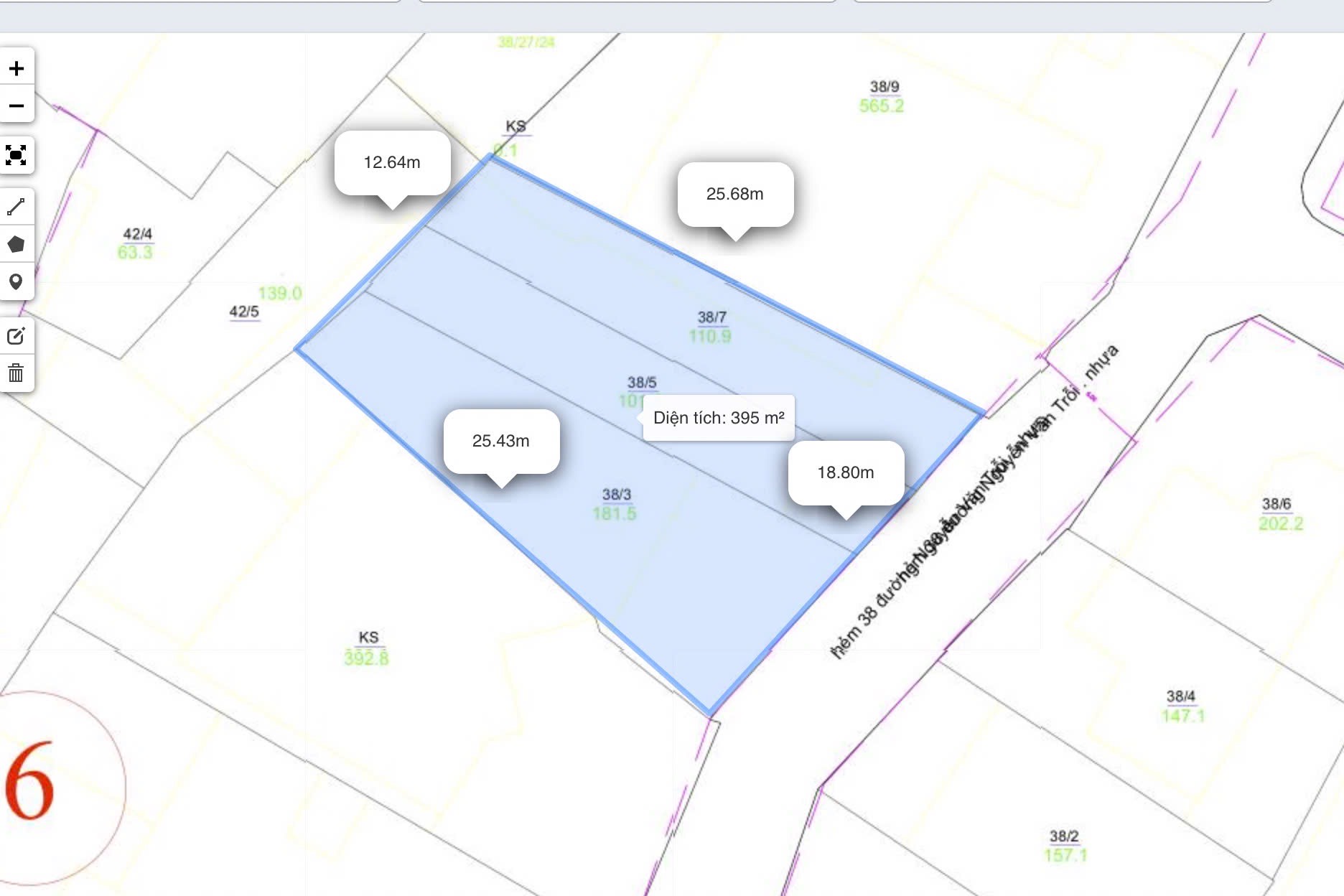This screenshot has height=896, width=1344.
Task: Click parcel 38/6 labeled 202.2
Action: (x=1279, y=514)
